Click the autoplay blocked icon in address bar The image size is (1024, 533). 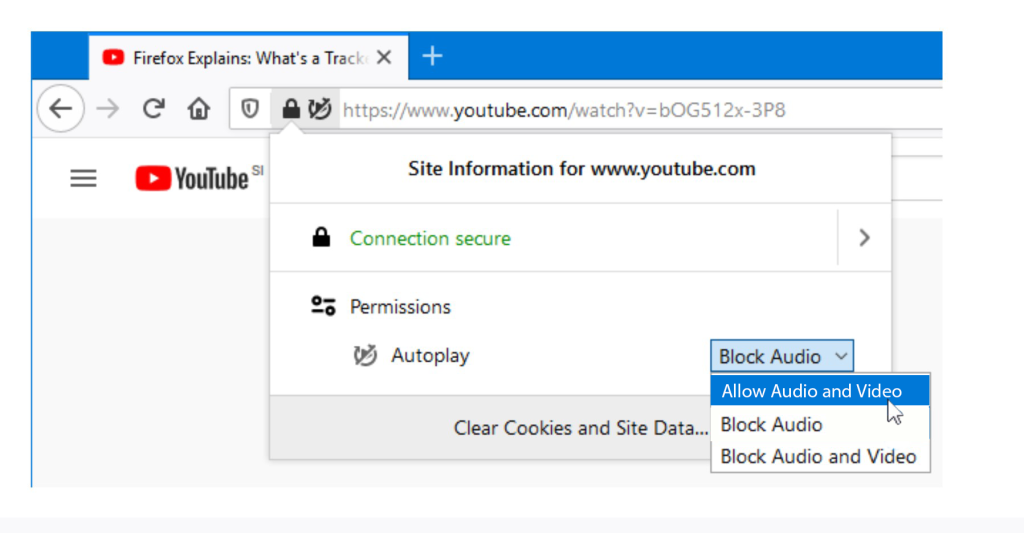pyautogui.click(x=320, y=108)
